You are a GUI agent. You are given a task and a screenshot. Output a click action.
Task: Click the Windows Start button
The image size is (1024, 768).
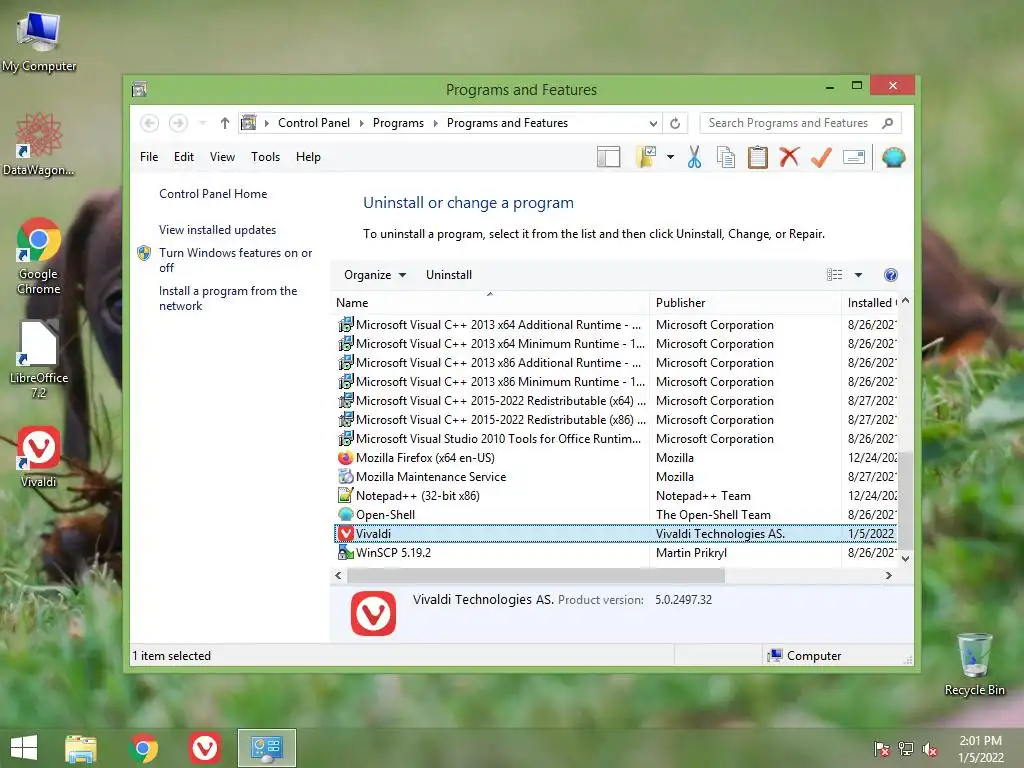click(x=24, y=748)
